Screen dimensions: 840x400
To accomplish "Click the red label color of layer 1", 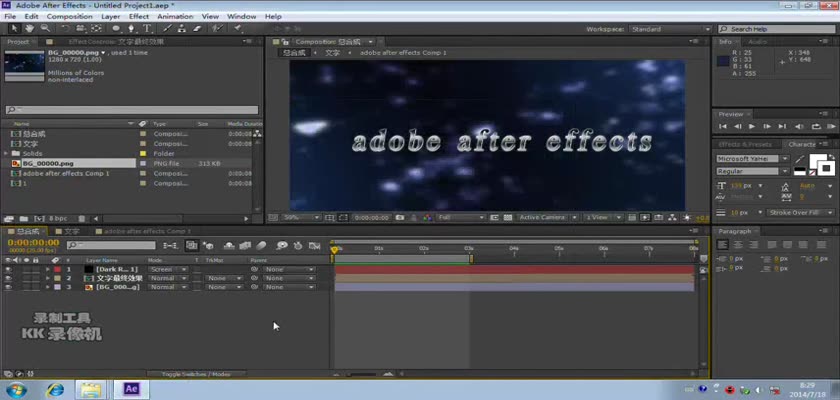I will pos(57,269).
